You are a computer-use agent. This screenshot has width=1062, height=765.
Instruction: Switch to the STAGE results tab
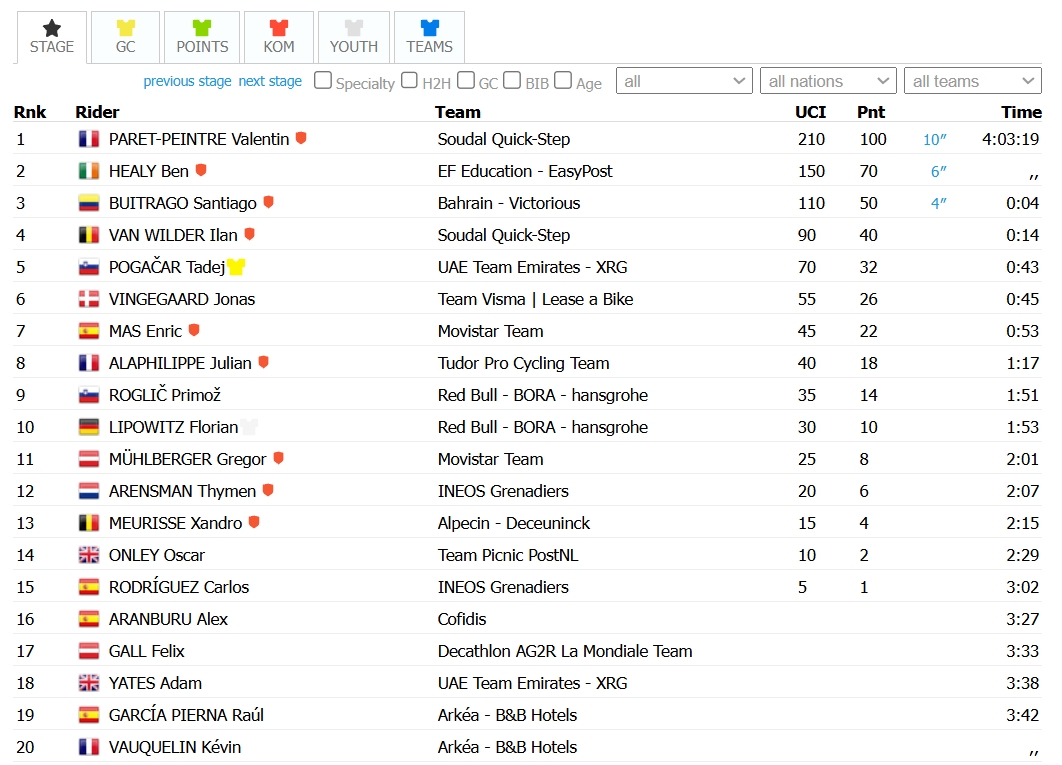(51, 37)
